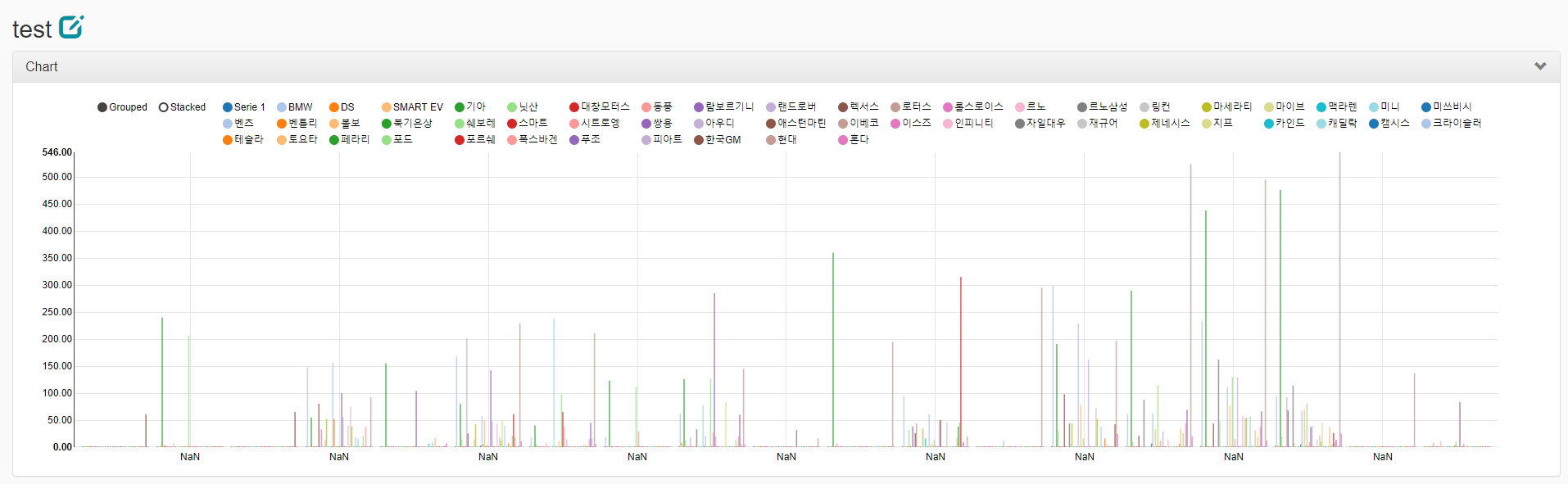Toggle the 쌍용 legend series
This screenshot has height=484, width=1568.
click(657, 124)
